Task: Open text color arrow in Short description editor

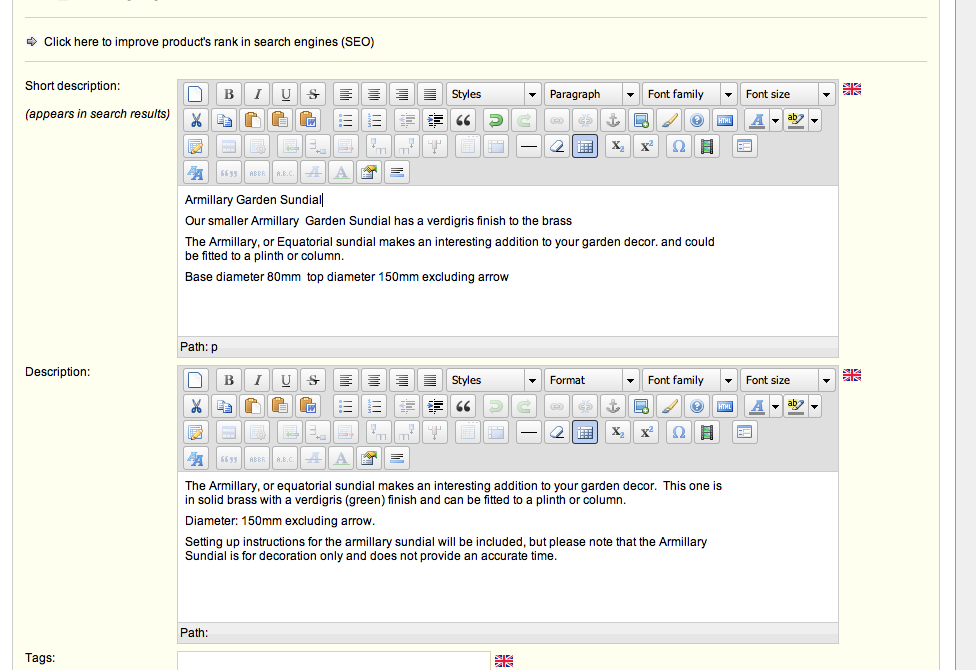Action: pyautogui.click(x=776, y=120)
